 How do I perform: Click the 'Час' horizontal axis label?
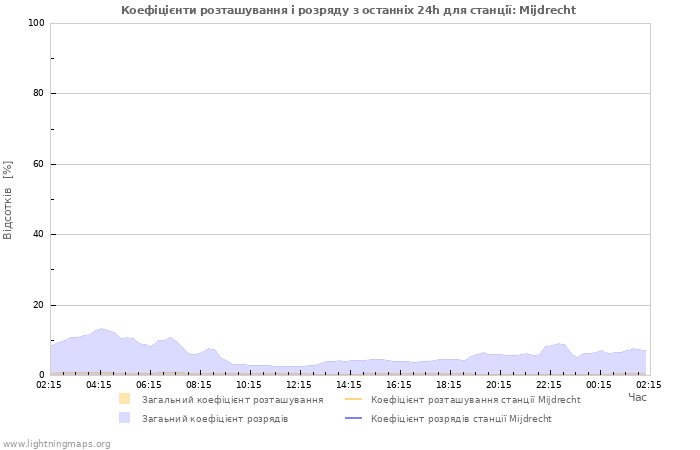click(x=637, y=397)
